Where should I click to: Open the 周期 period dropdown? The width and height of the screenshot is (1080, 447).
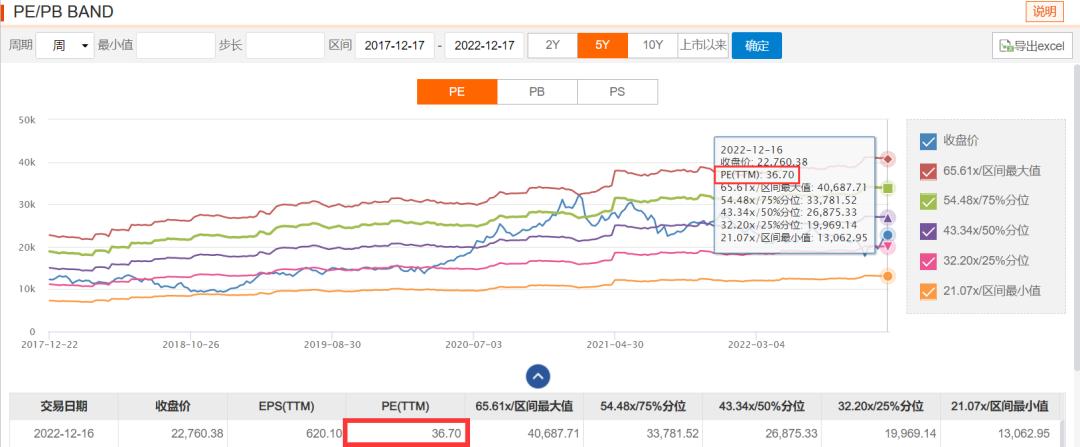65,45
